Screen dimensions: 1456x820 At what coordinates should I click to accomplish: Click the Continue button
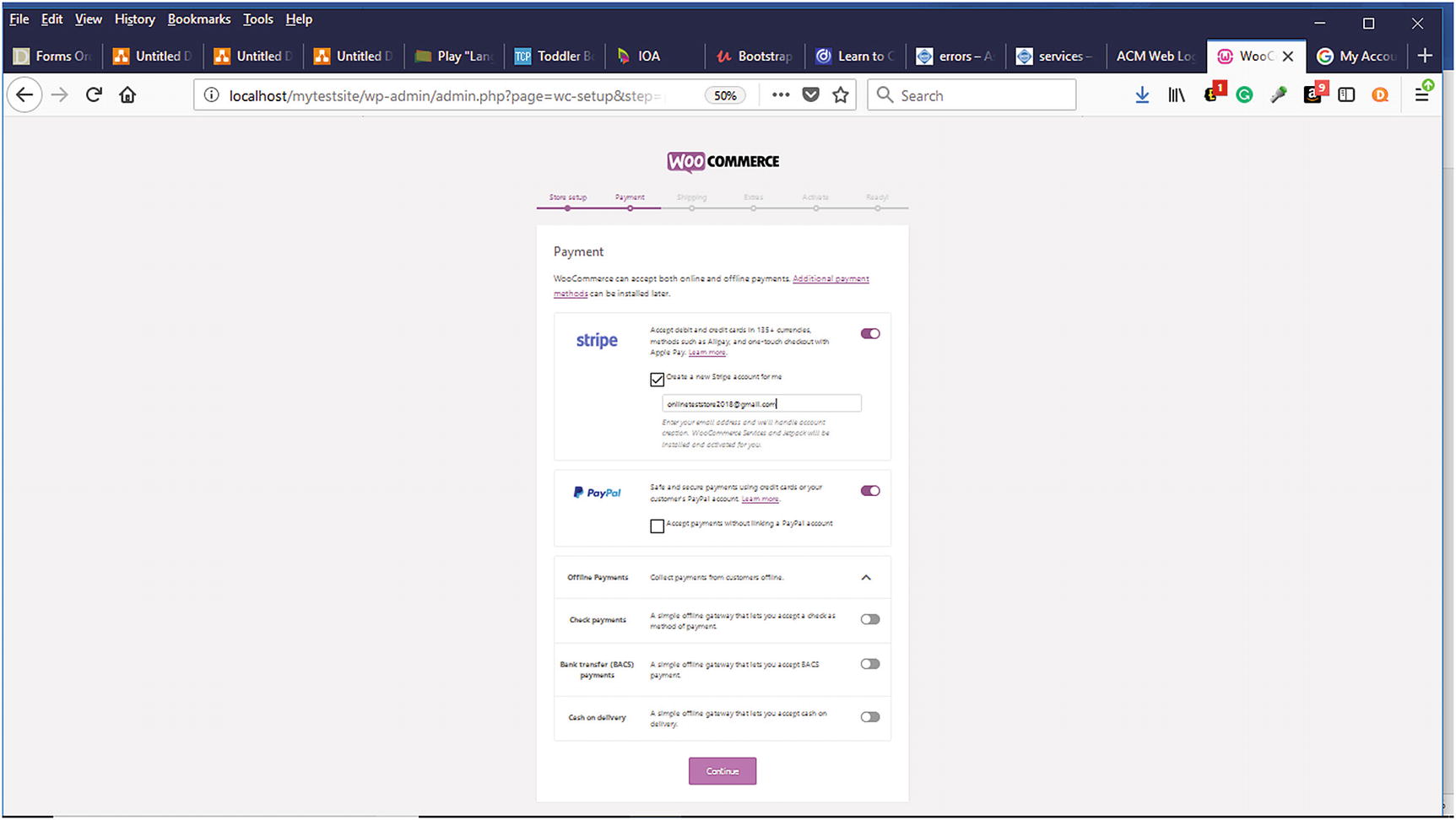point(723,771)
